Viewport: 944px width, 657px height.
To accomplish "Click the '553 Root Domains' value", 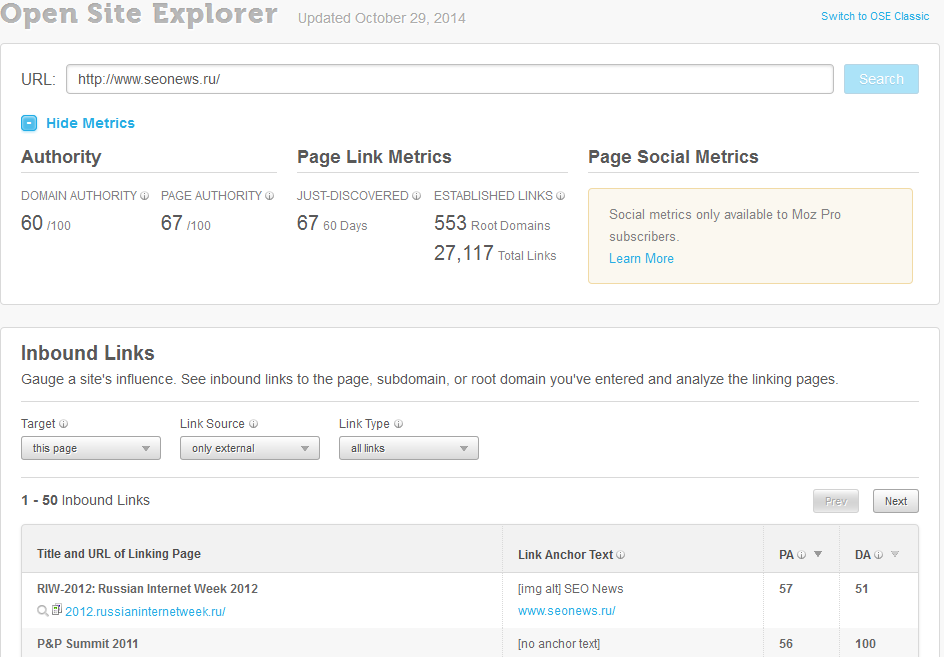I will (x=492, y=223).
